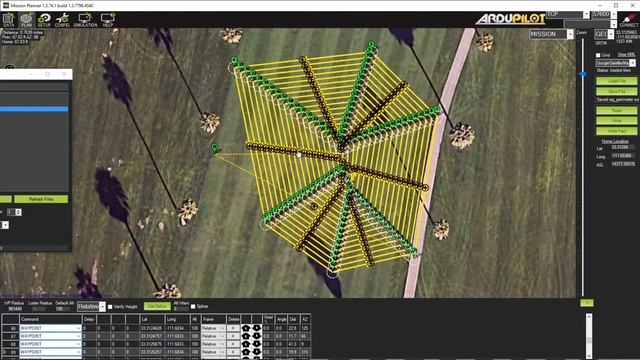This screenshot has width=640, height=360.
Task: Enable the Verify Height checkbox
Action: click(110, 307)
